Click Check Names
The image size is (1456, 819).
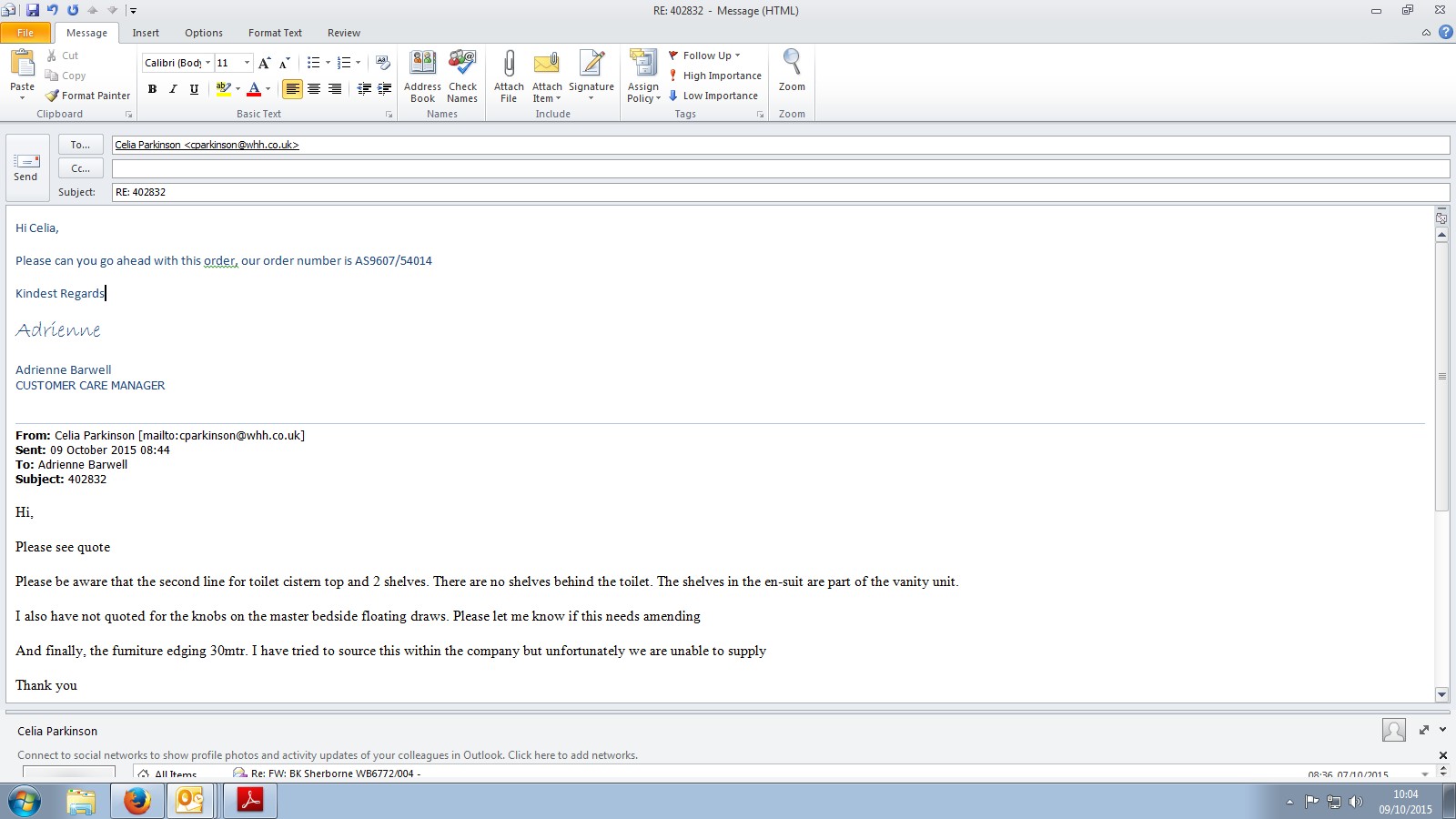coord(462,76)
